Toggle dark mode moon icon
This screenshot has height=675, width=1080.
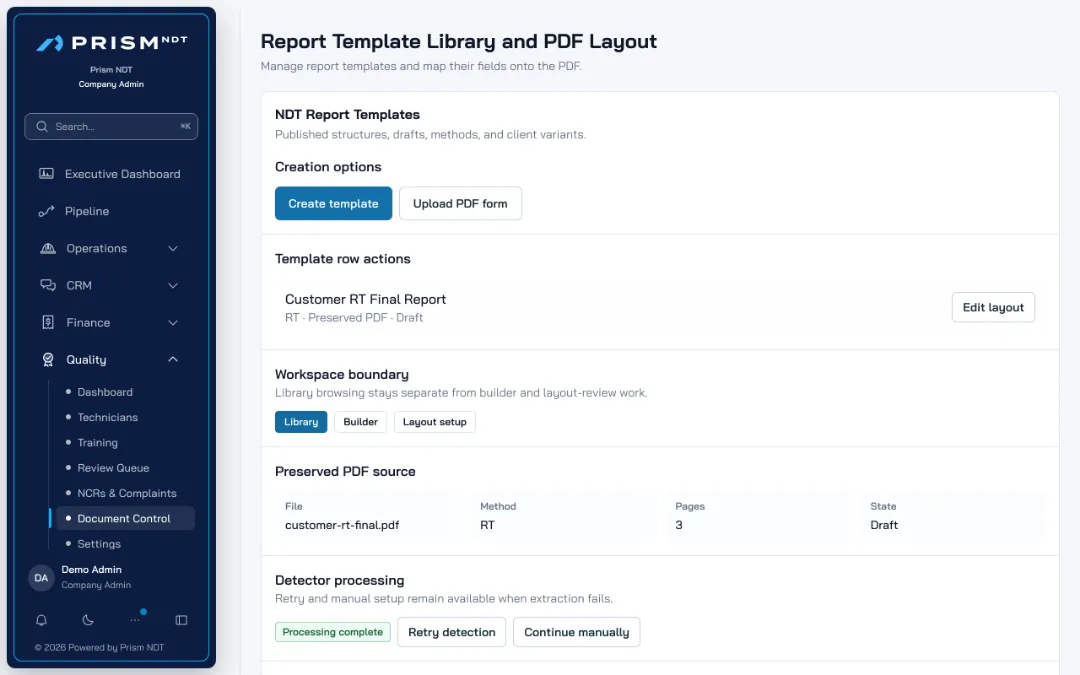[x=88, y=620]
